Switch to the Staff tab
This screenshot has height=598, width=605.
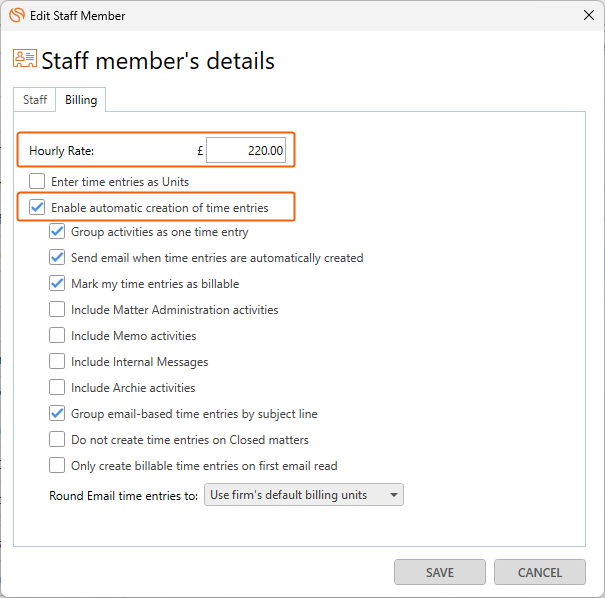35,100
